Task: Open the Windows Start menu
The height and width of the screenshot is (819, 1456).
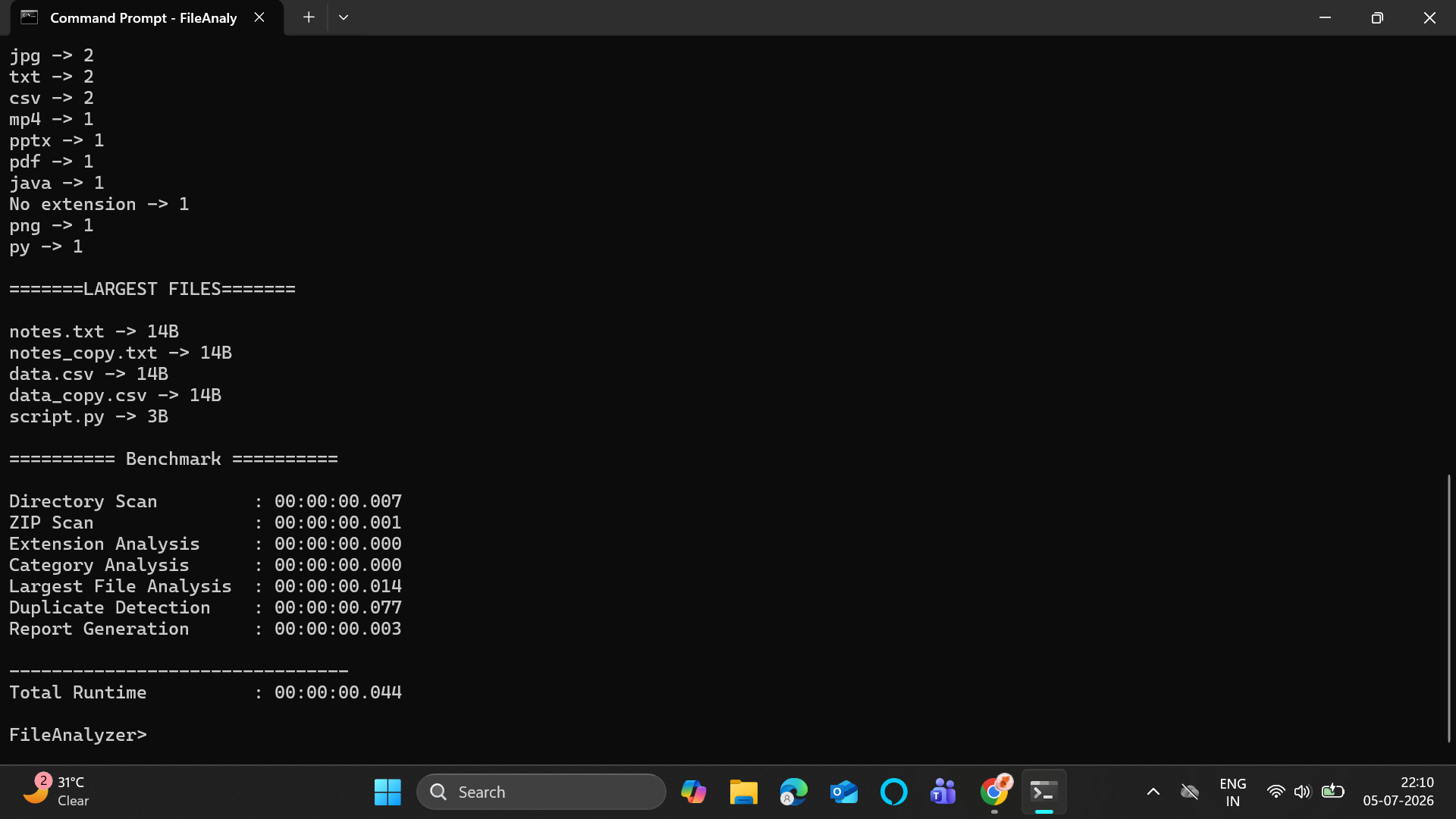Action: coord(388,792)
